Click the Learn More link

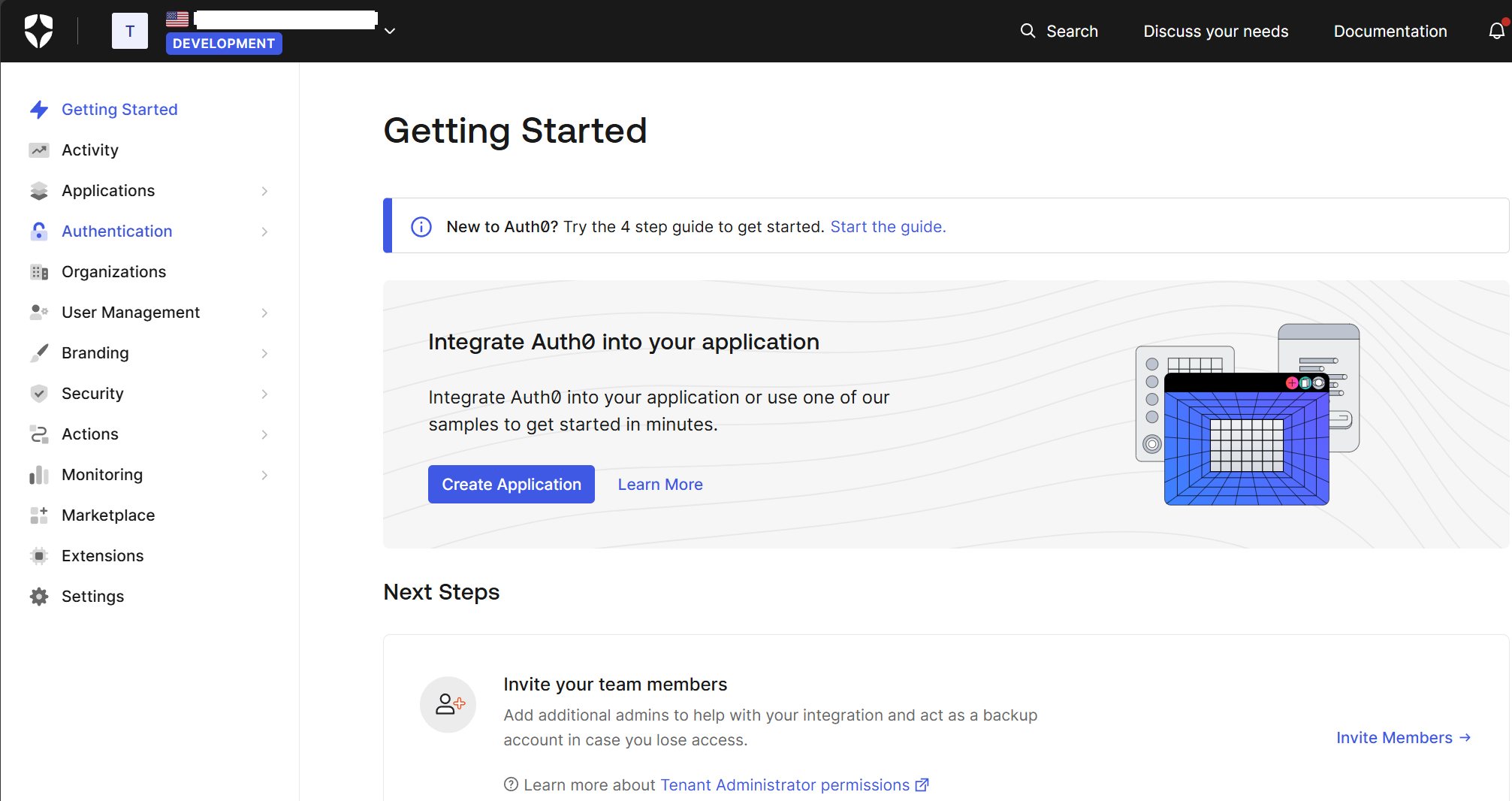660,485
